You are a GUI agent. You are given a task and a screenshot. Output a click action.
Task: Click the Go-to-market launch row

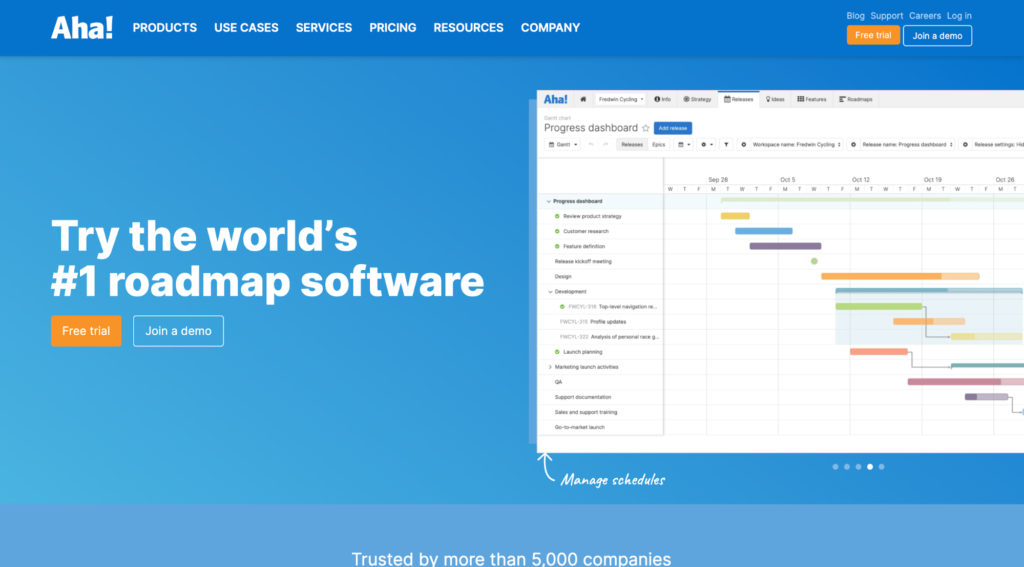coord(600,427)
